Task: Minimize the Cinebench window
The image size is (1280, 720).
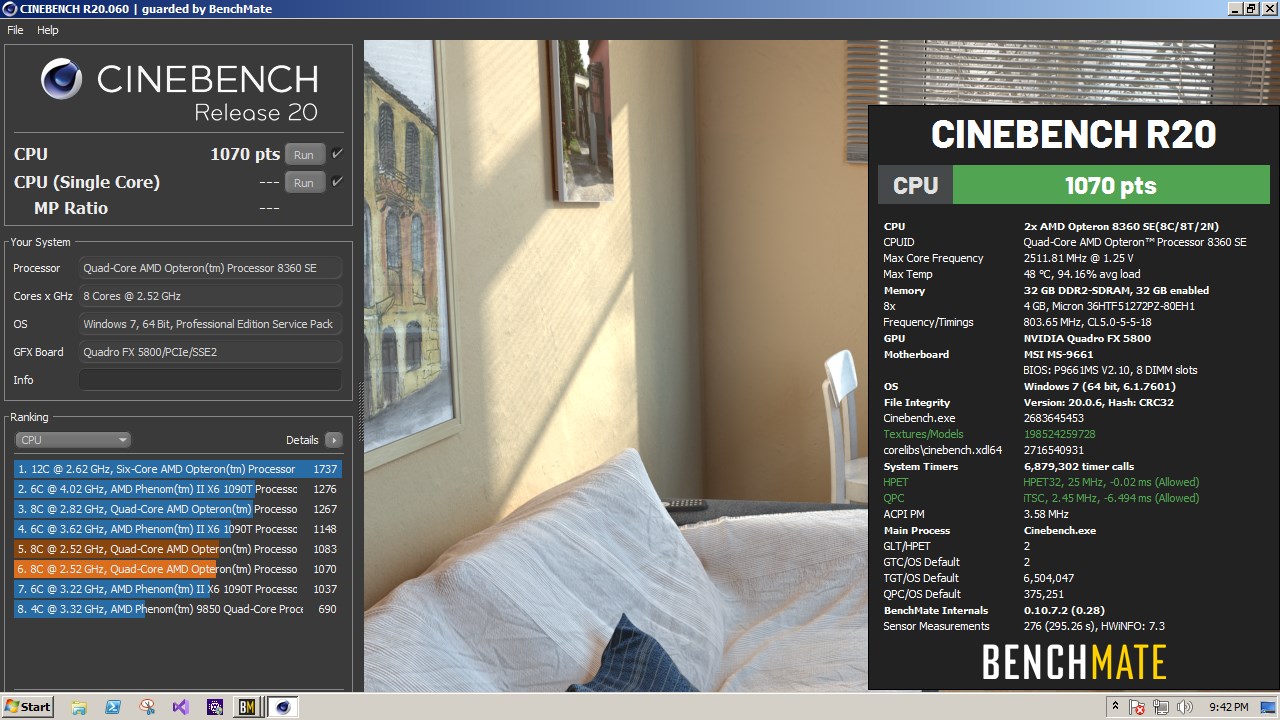Action: point(1234,9)
